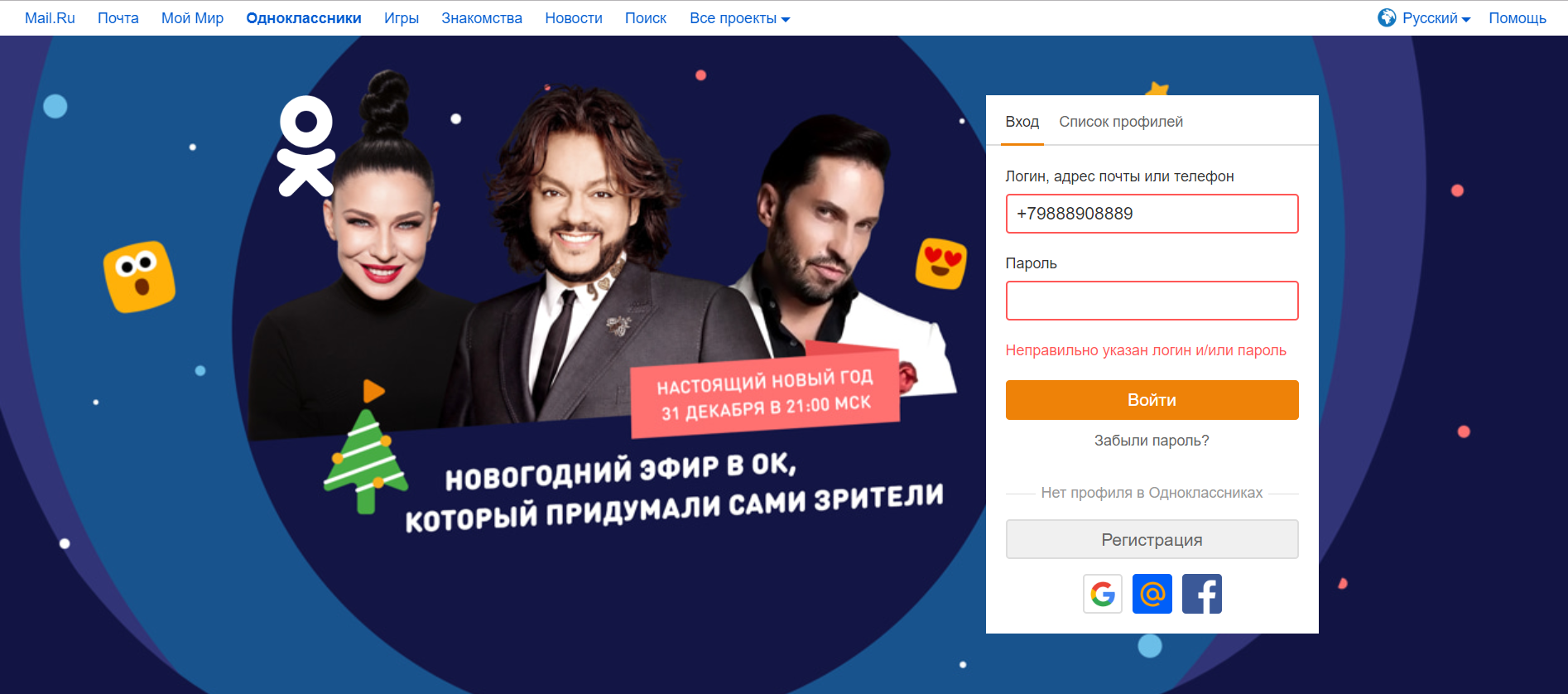This screenshot has width=1568, height=694.
Task: Open Почта in the top navigation
Action: click(x=118, y=18)
